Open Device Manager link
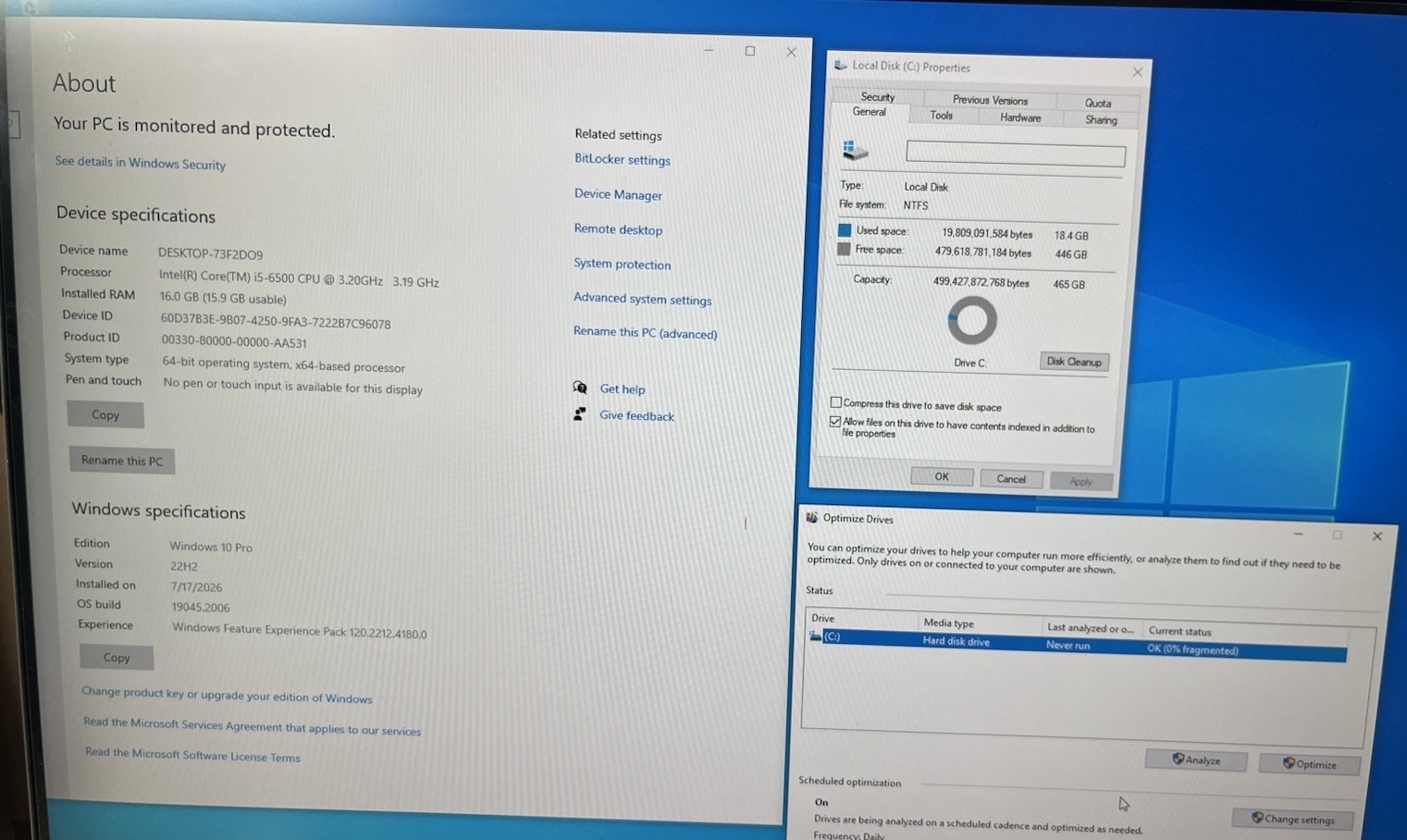Image resolution: width=1407 pixels, height=840 pixels. (x=618, y=194)
